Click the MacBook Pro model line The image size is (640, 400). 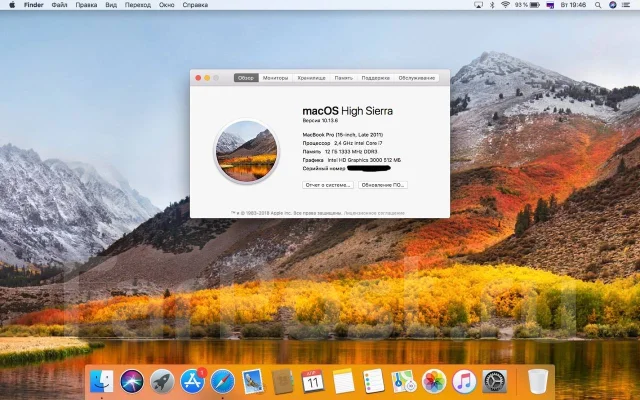click(342, 135)
